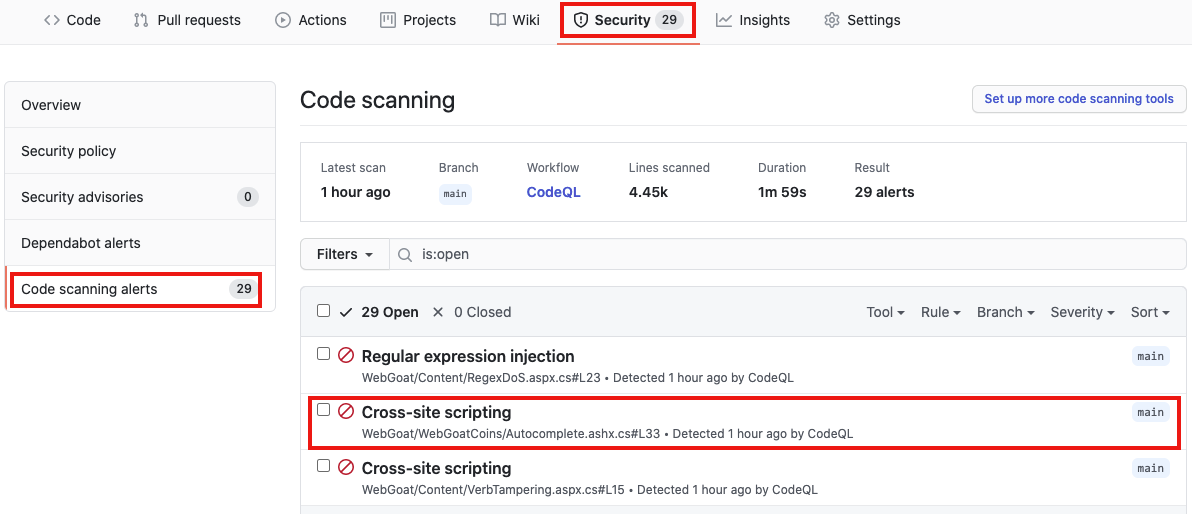This screenshot has height=514, width=1192.
Task: Click the main branch label in scan summary
Action: coord(455,193)
